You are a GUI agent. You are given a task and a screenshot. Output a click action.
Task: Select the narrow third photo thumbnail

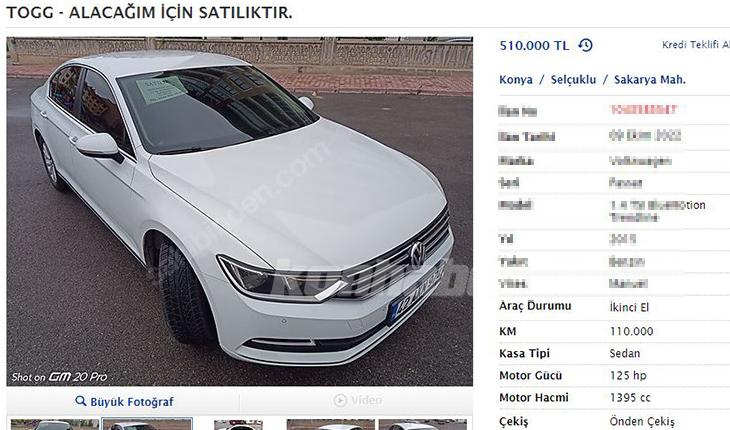(x=238, y=424)
